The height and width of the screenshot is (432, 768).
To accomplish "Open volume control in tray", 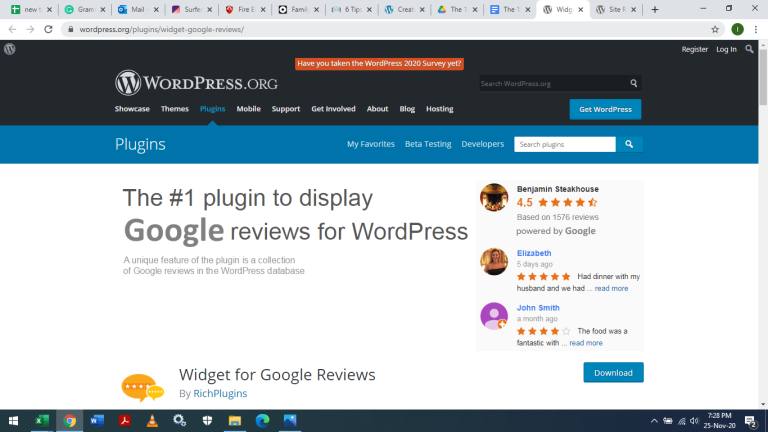I will pyautogui.click(x=694, y=421).
